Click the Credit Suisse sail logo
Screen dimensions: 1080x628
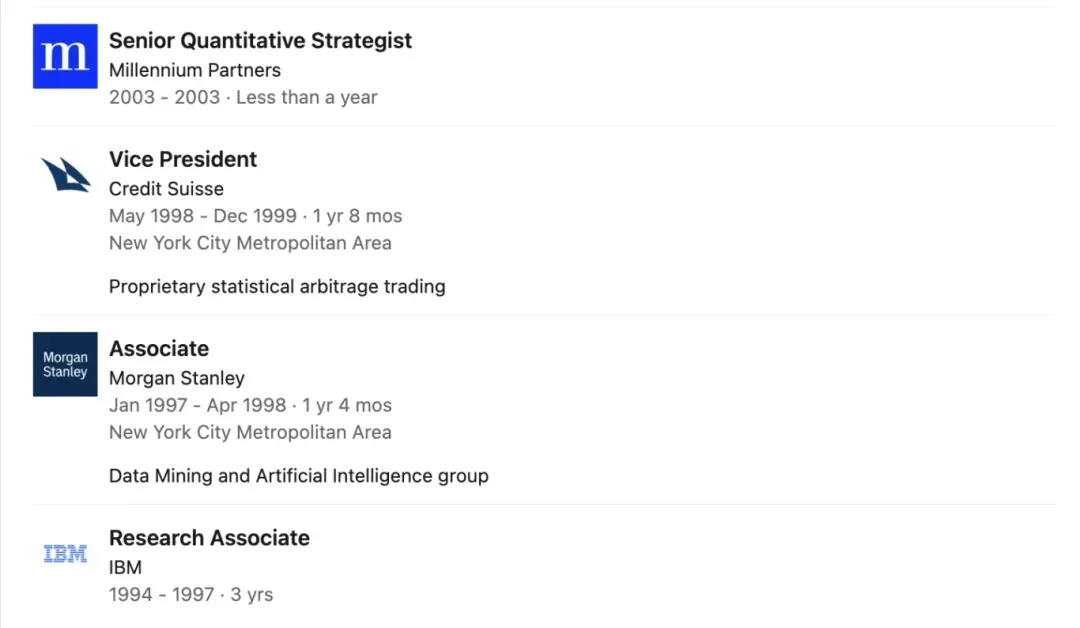point(65,175)
